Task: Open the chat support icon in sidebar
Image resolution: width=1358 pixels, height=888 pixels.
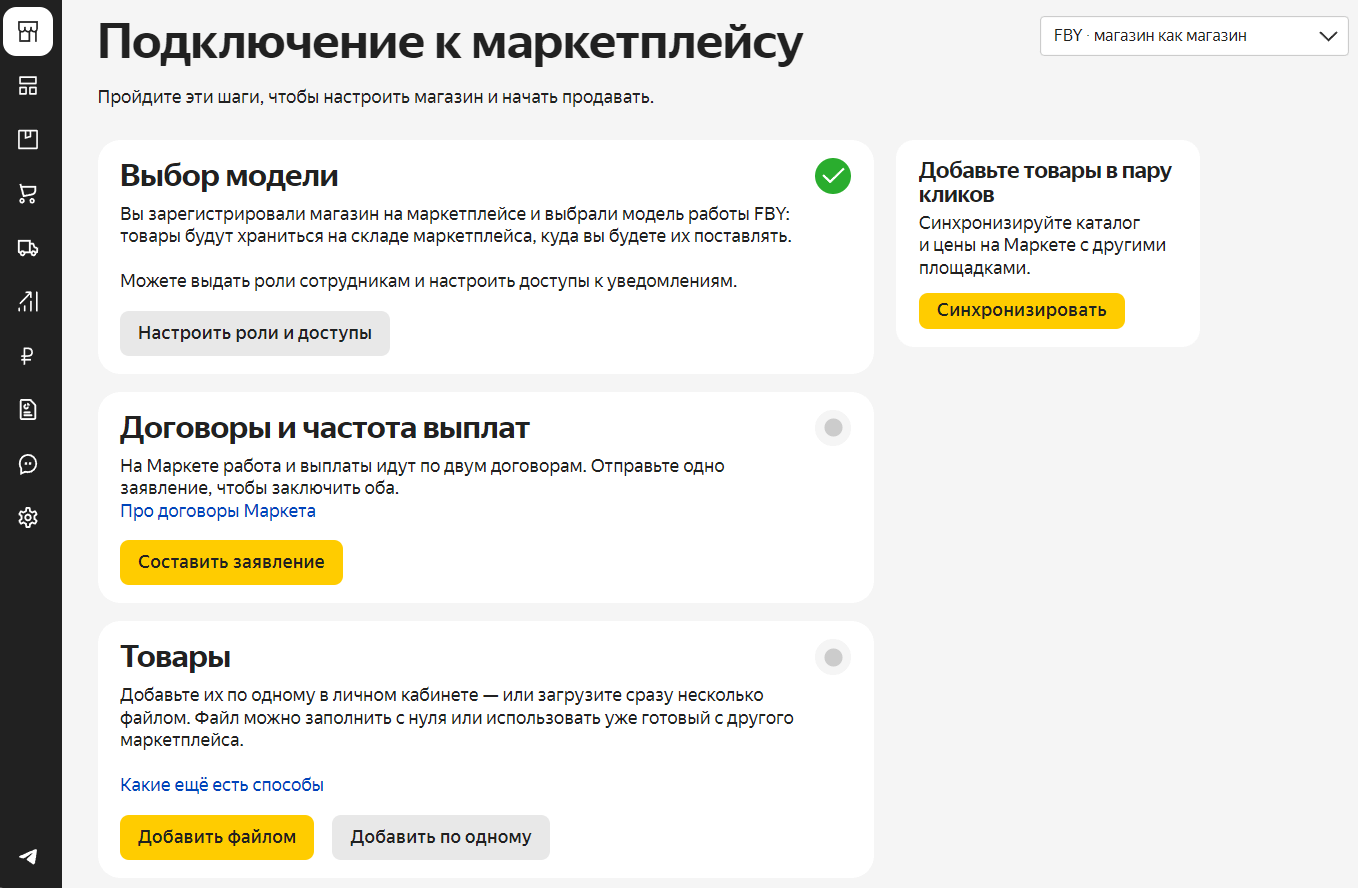Action: [x=28, y=464]
